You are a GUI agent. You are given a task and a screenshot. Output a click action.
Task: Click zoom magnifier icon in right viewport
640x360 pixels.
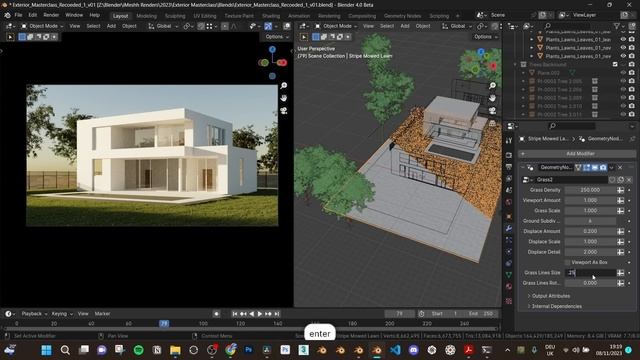492,85
